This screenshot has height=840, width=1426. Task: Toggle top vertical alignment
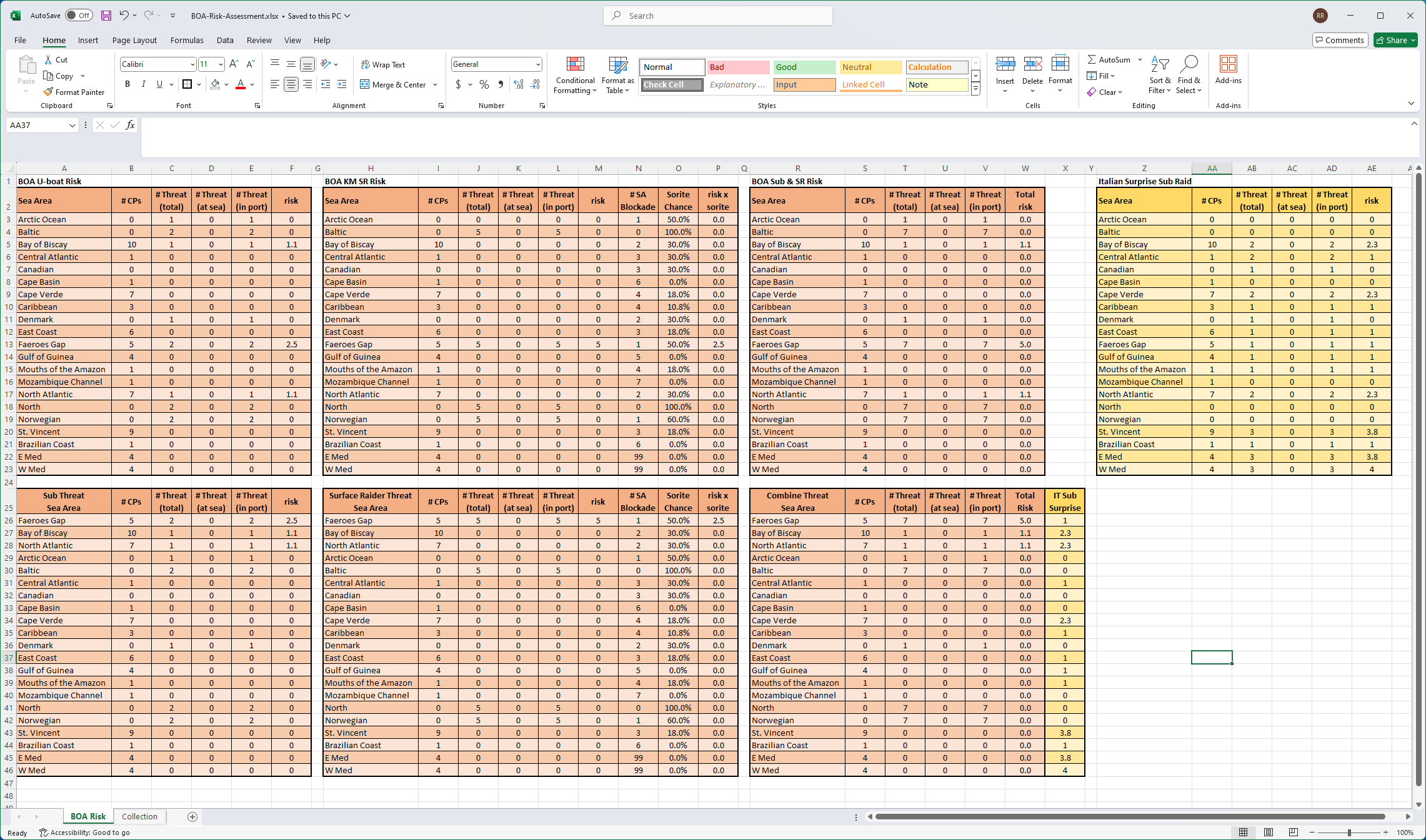[x=275, y=64]
